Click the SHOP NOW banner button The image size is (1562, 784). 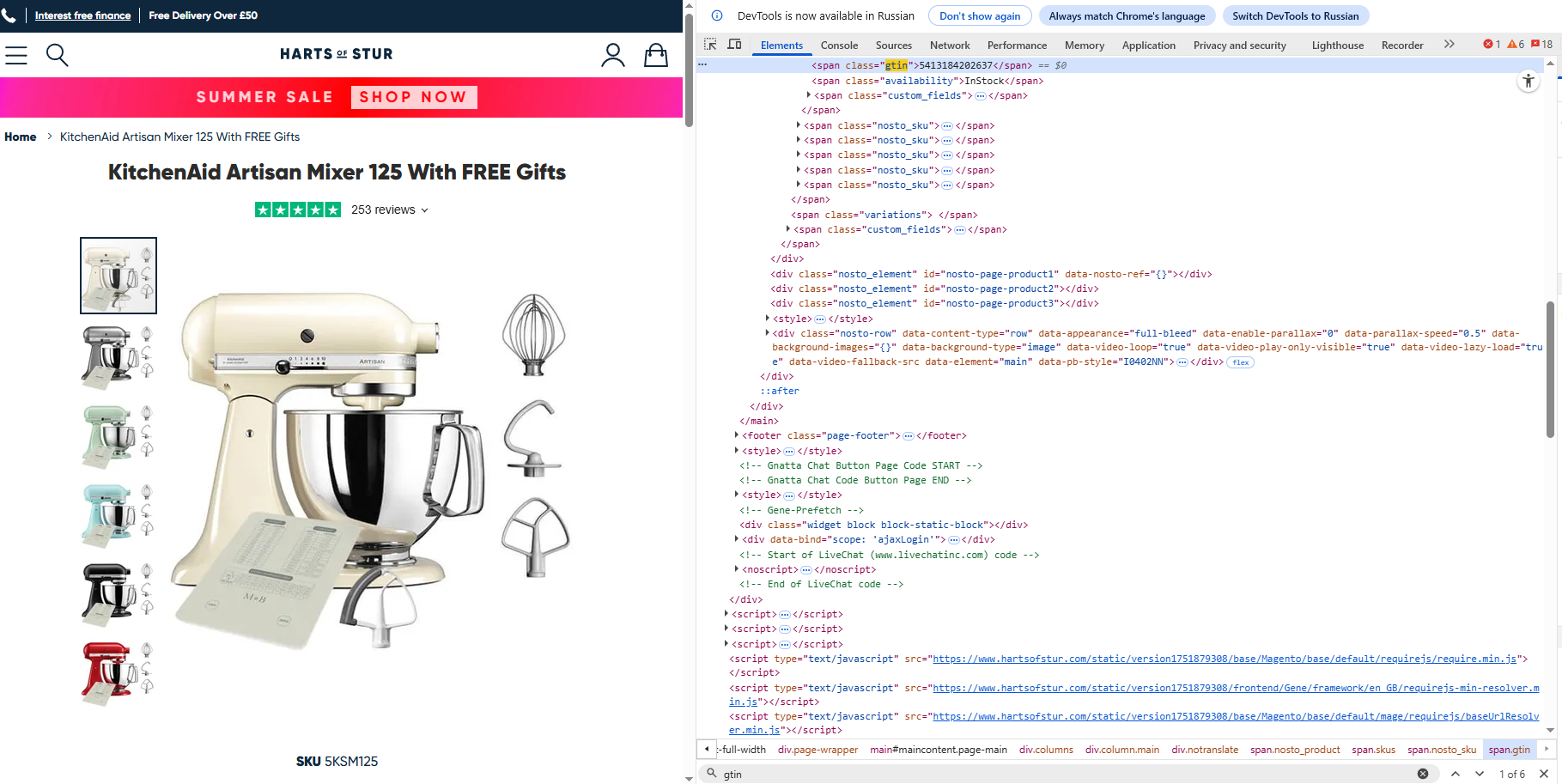point(413,97)
